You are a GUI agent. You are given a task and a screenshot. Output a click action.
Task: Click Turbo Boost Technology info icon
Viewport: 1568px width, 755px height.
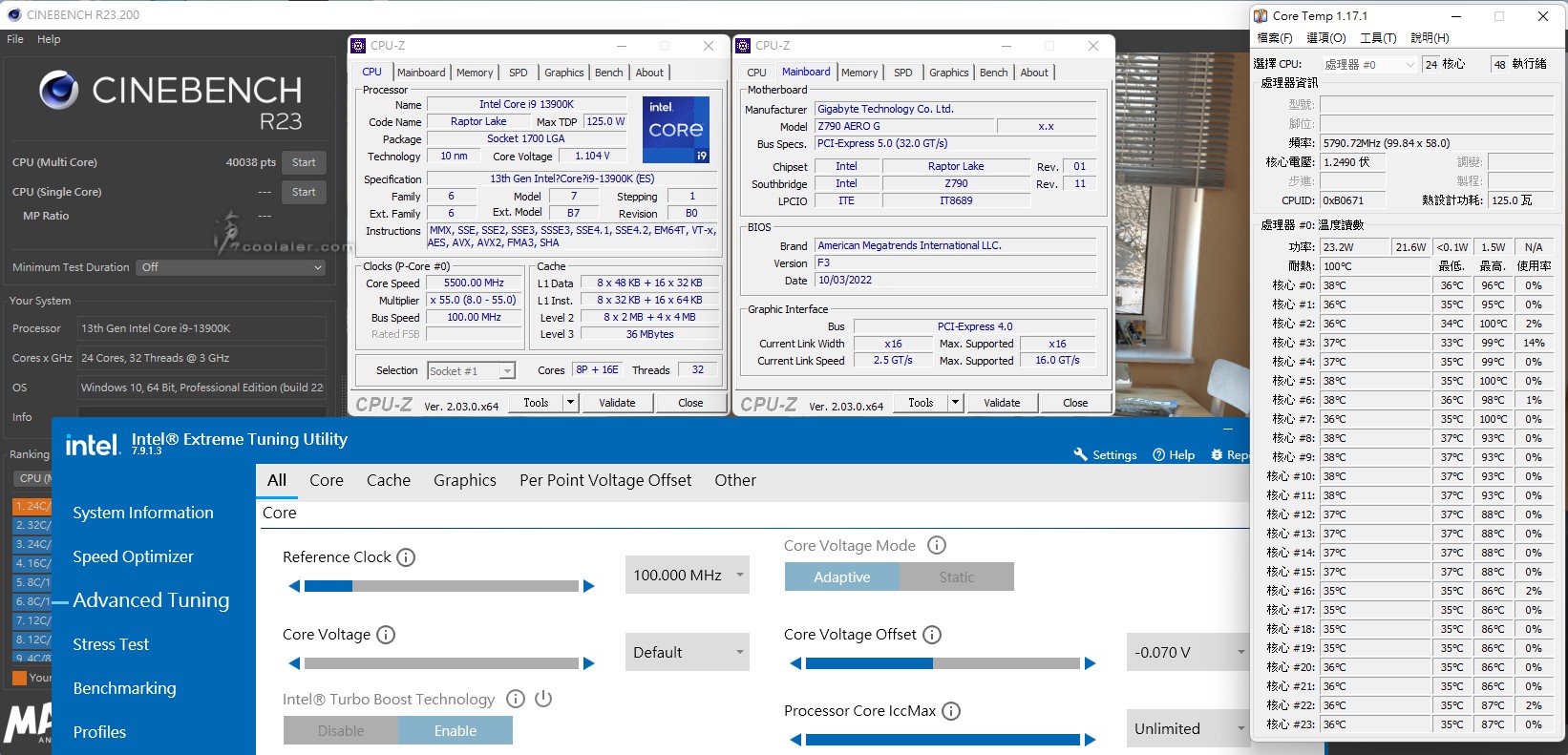coord(516,699)
